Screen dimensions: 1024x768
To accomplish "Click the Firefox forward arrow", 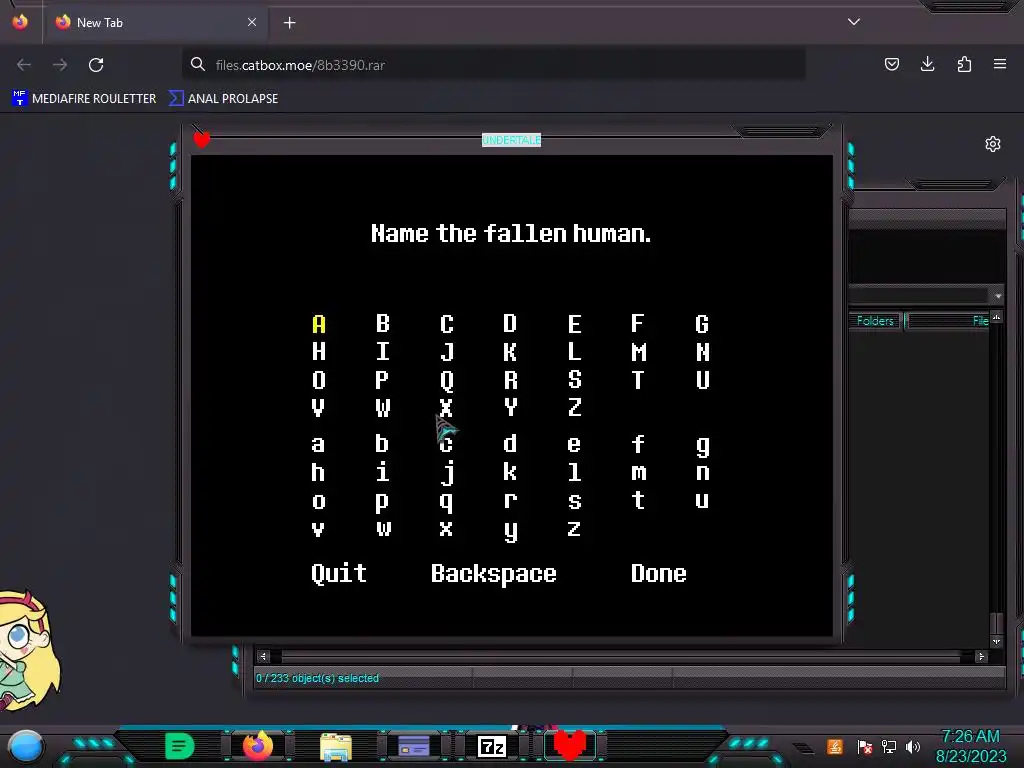I will (x=60, y=65).
